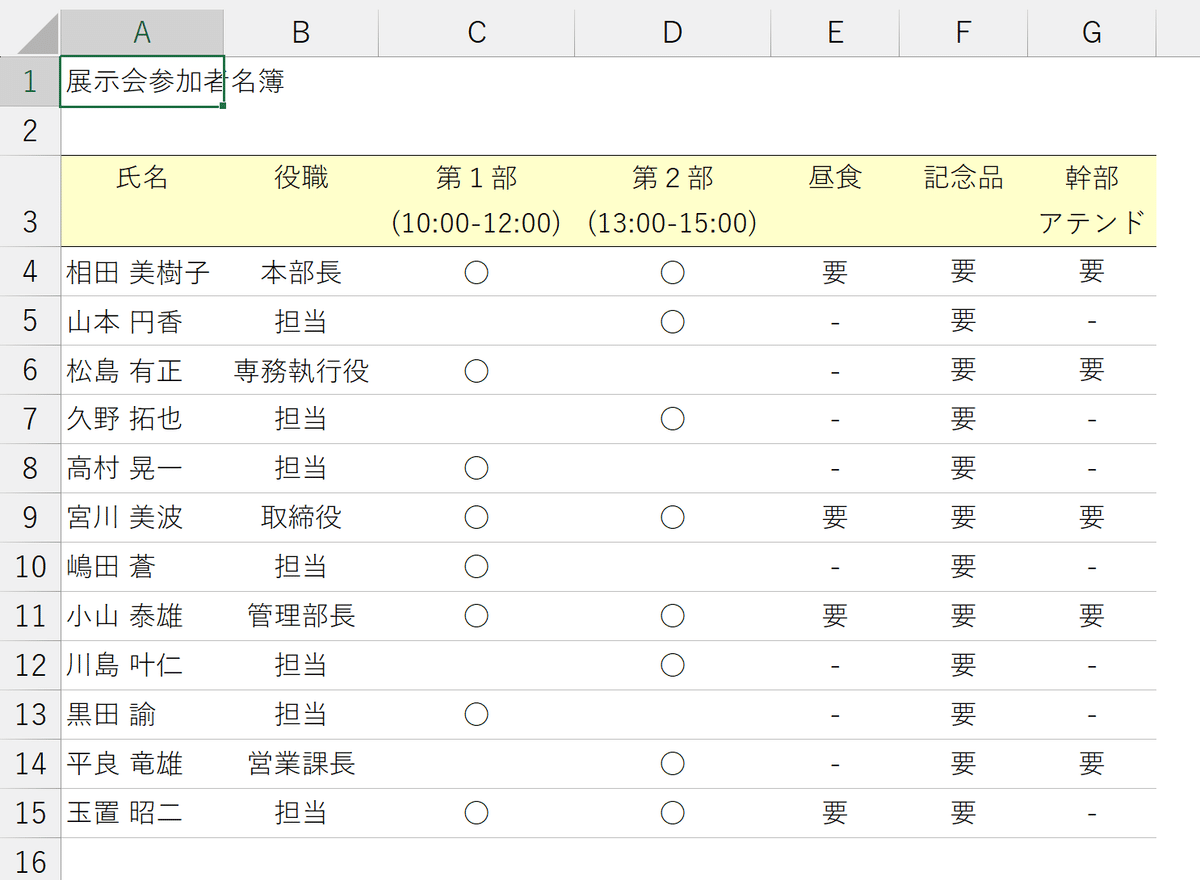Click the 本部長 role cell
Viewport: 1200px width, 880px height.
301,272
